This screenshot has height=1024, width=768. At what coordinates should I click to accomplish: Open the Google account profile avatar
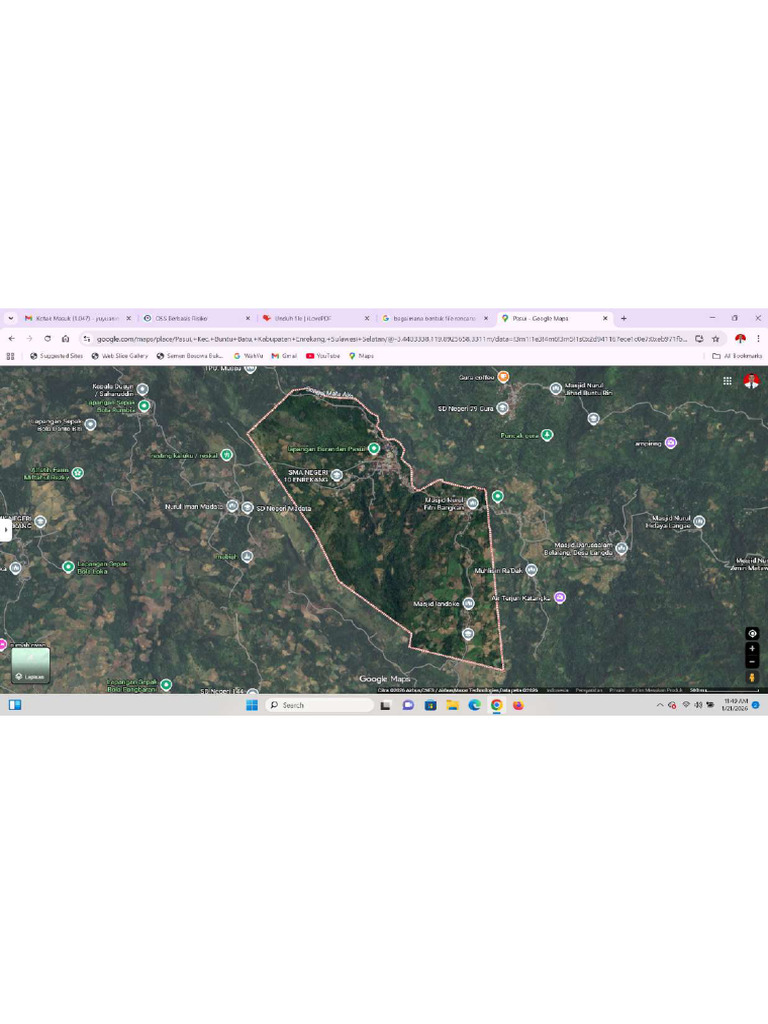point(751,381)
